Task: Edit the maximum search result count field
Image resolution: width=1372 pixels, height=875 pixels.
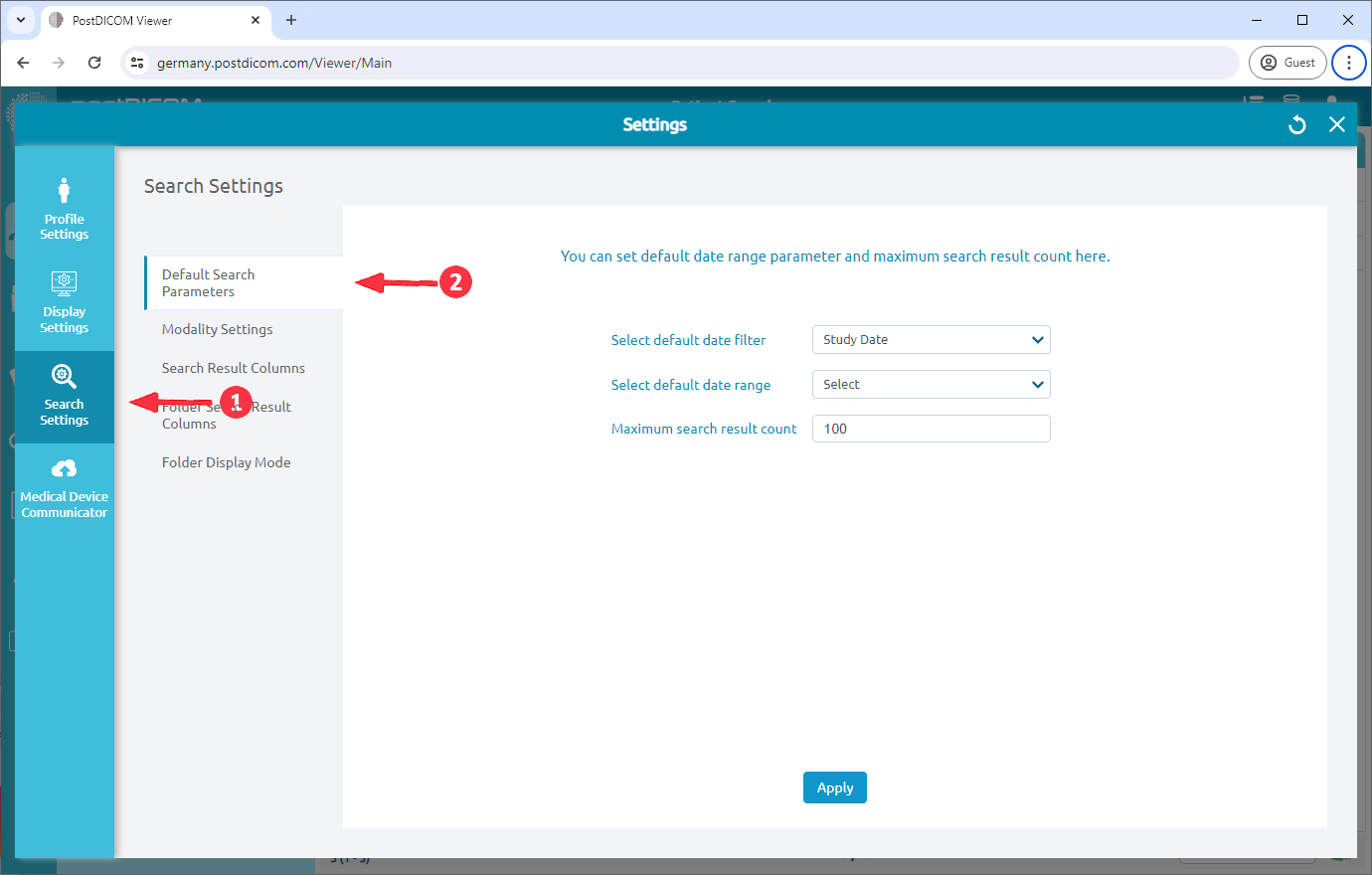Action: pos(931,428)
